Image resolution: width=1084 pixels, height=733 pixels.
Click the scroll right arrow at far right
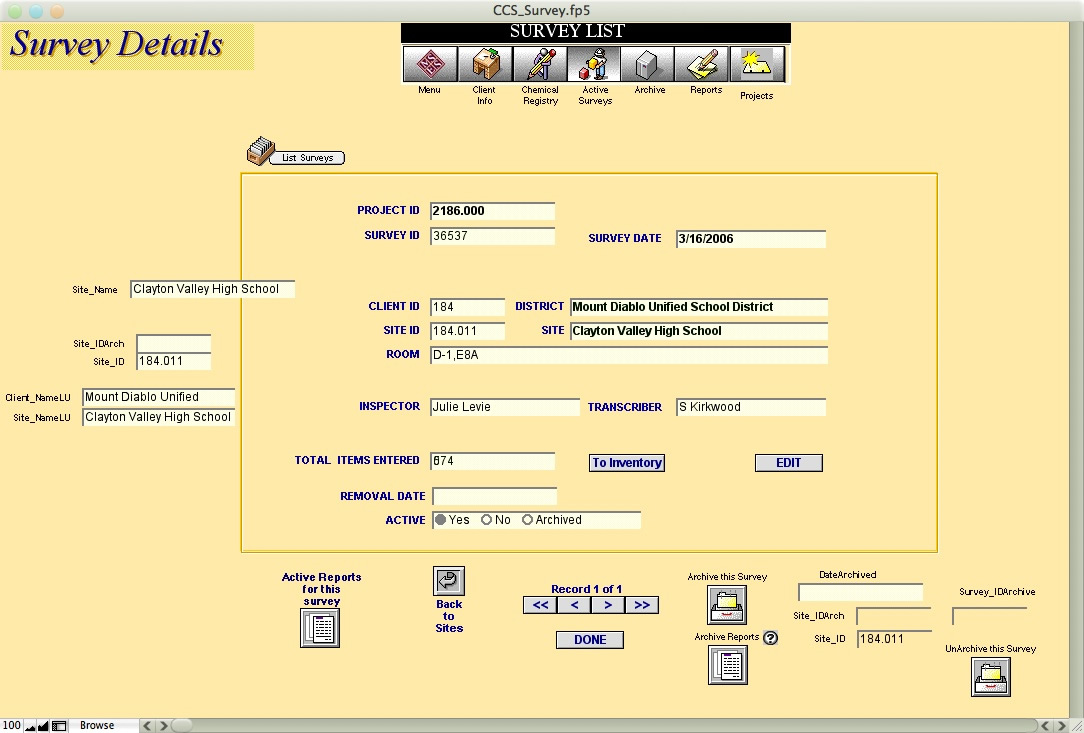[1062, 725]
